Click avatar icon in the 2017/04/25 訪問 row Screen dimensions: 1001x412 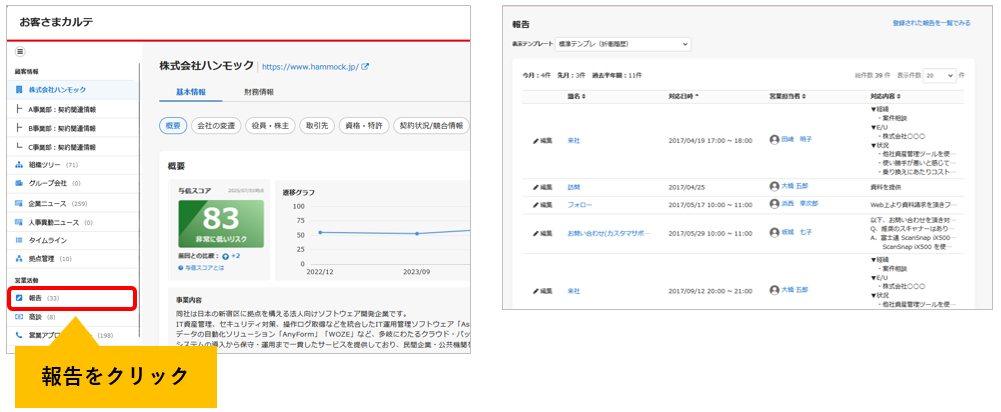coord(774,187)
